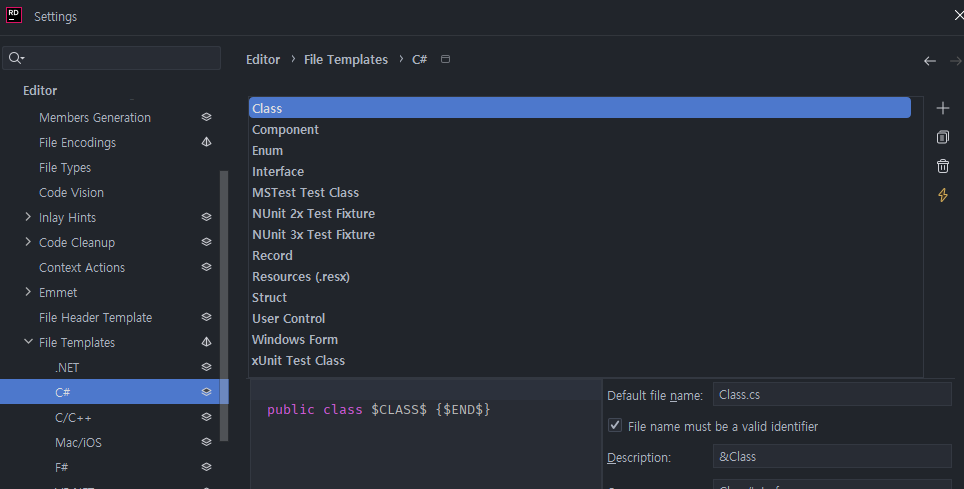Open File Header Template settings page
The width and height of the screenshot is (964, 489).
(x=95, y=318)
